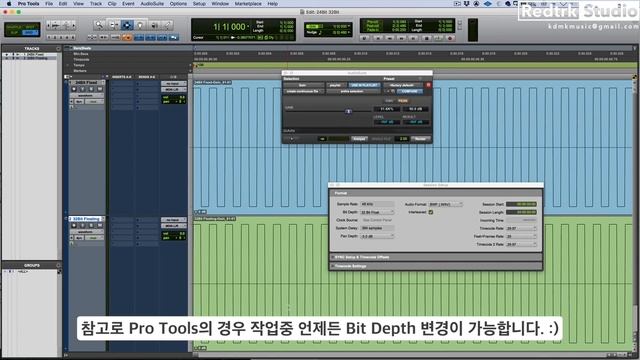
Task: Toggle the Interleaved checkbox in Session Setup
Action: click(x=431, y=212)
